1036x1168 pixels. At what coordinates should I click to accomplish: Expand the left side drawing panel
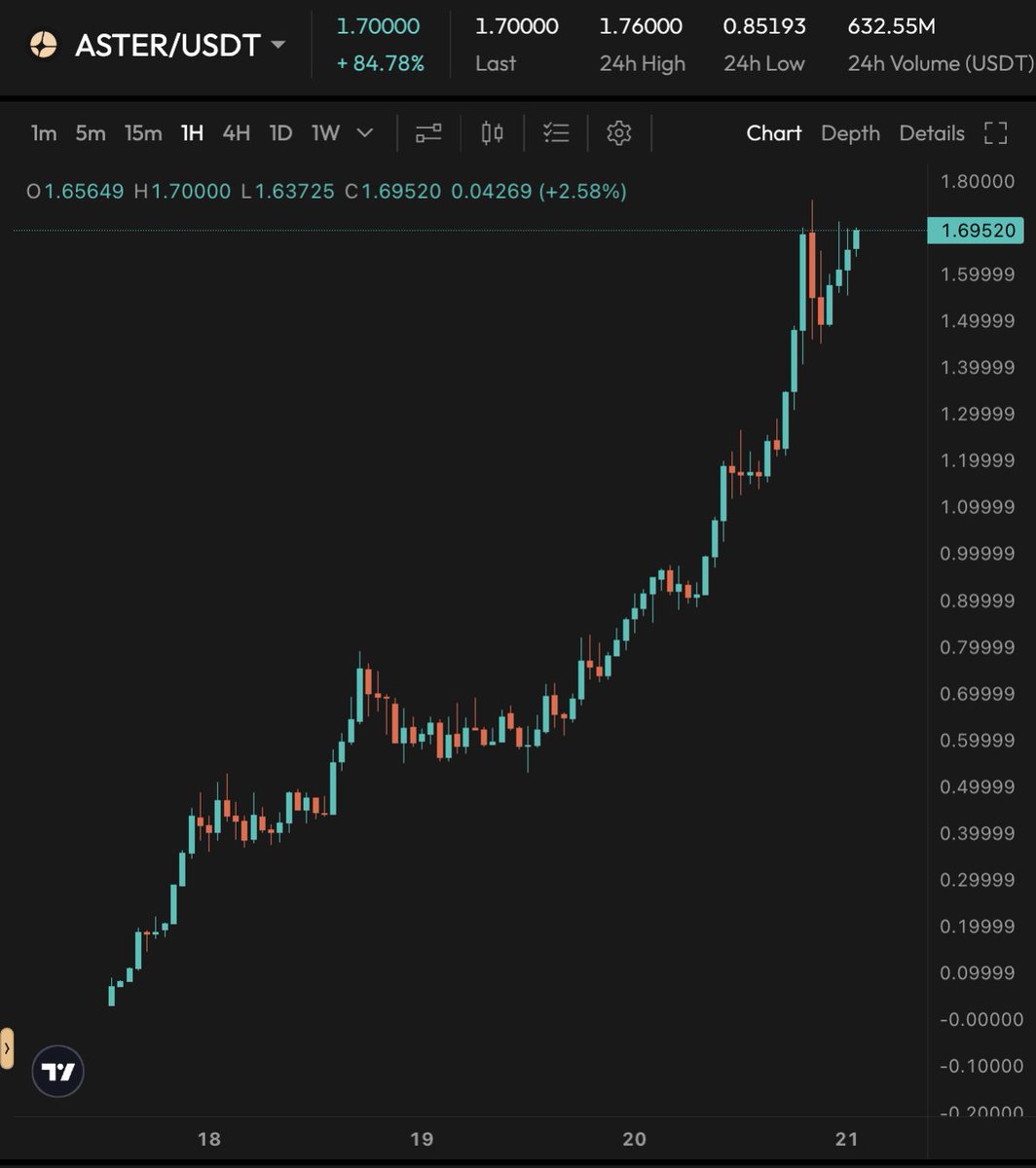point(7,1048)
